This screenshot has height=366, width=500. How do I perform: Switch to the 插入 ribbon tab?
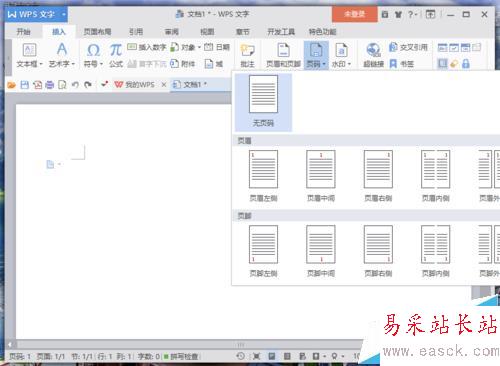pos(59,32)
